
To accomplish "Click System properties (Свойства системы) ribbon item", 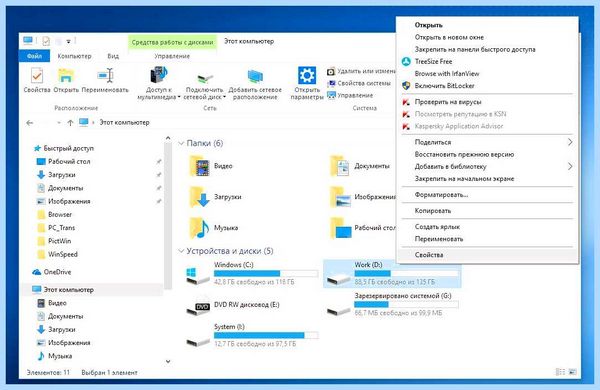I will (x=359, y=83).
